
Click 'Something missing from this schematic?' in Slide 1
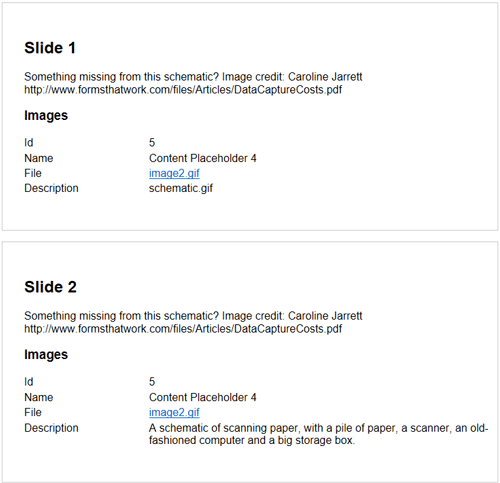[x=121, y=77]
